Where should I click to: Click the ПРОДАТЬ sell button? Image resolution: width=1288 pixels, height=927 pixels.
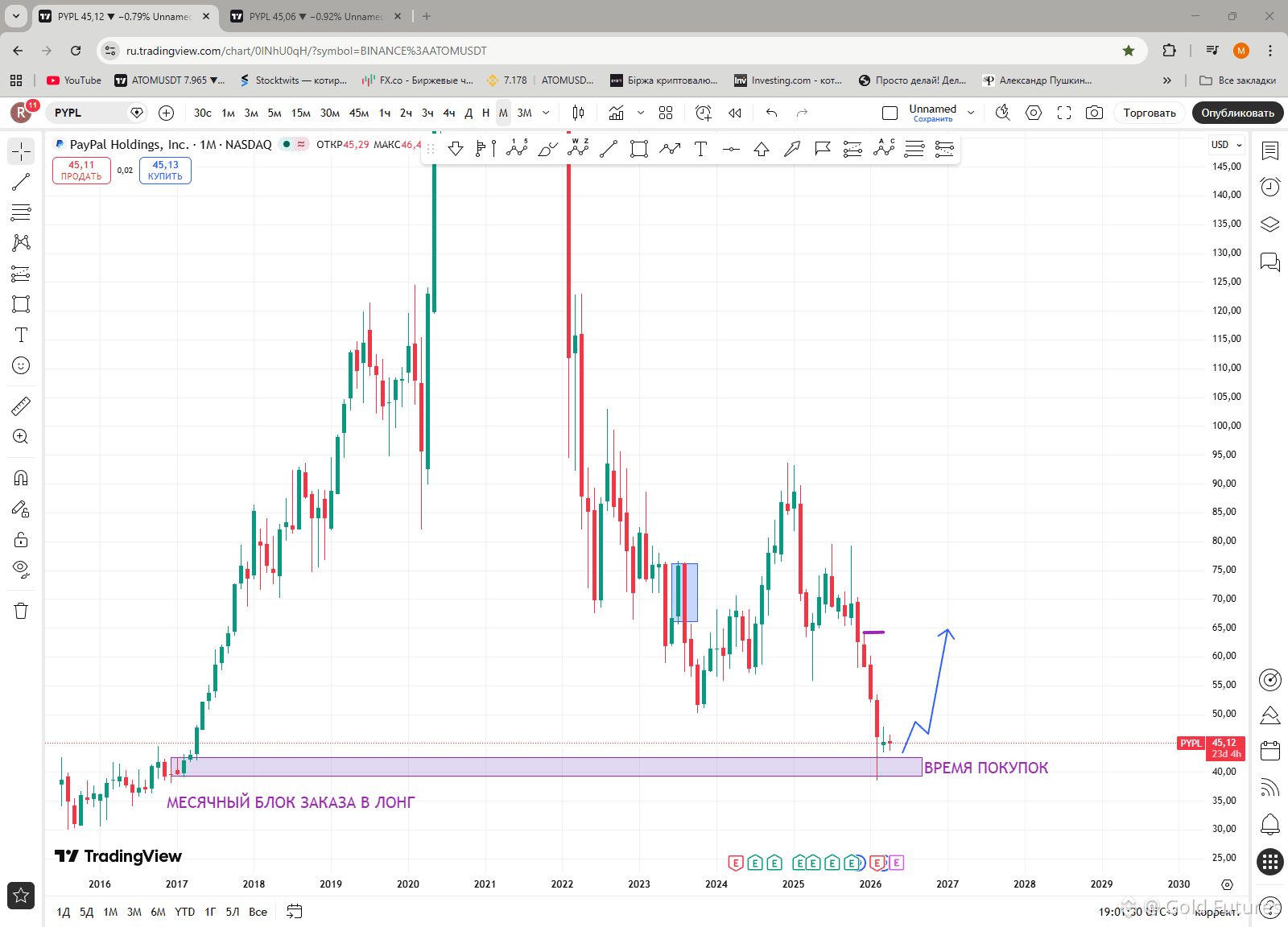(81, 171)
